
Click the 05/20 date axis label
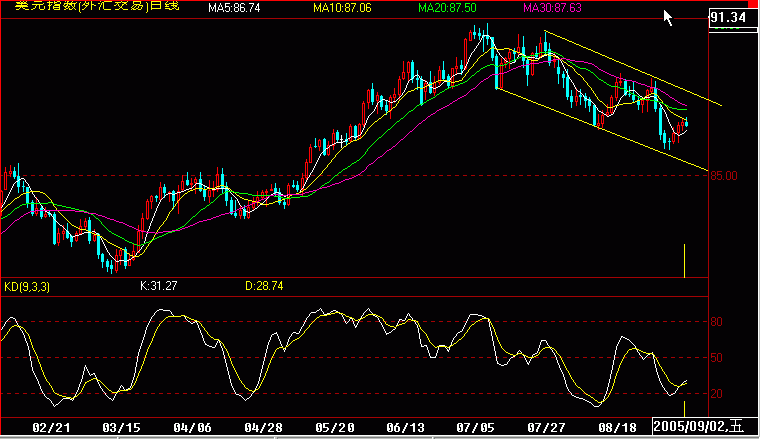tap(334, 428)
